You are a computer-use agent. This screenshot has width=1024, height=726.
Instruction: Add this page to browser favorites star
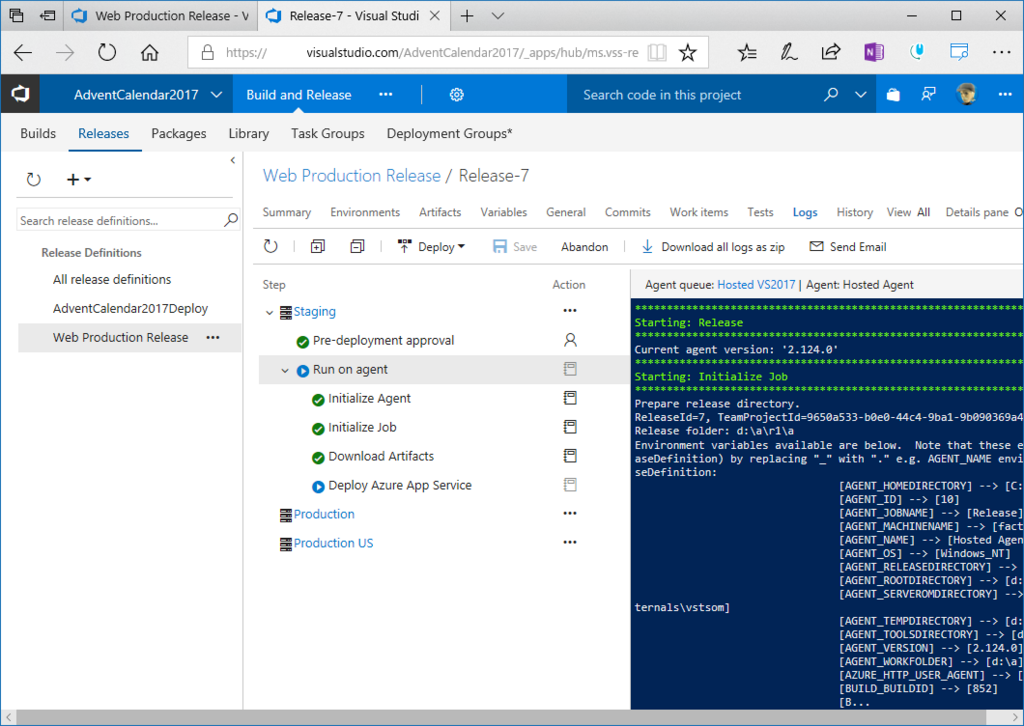click(x=688, y=52)
